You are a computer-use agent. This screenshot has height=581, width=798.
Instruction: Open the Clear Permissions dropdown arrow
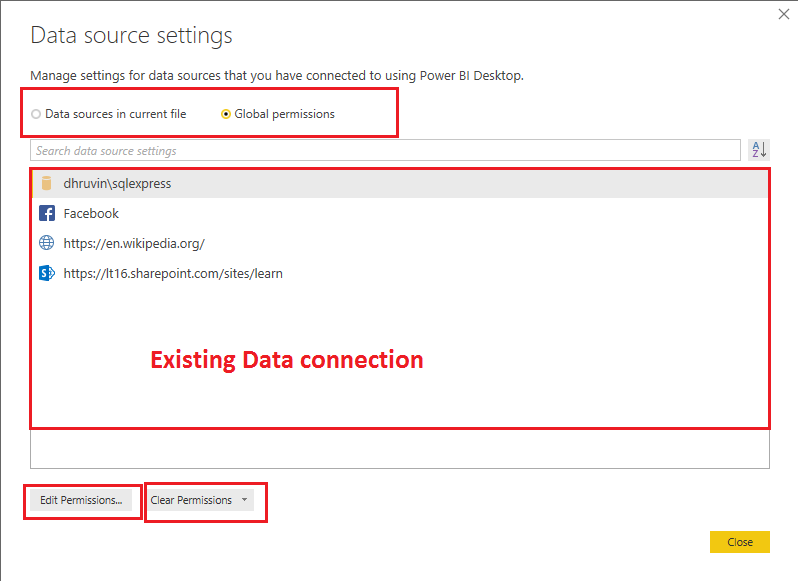pyautogui.click(x=245, y=500)
